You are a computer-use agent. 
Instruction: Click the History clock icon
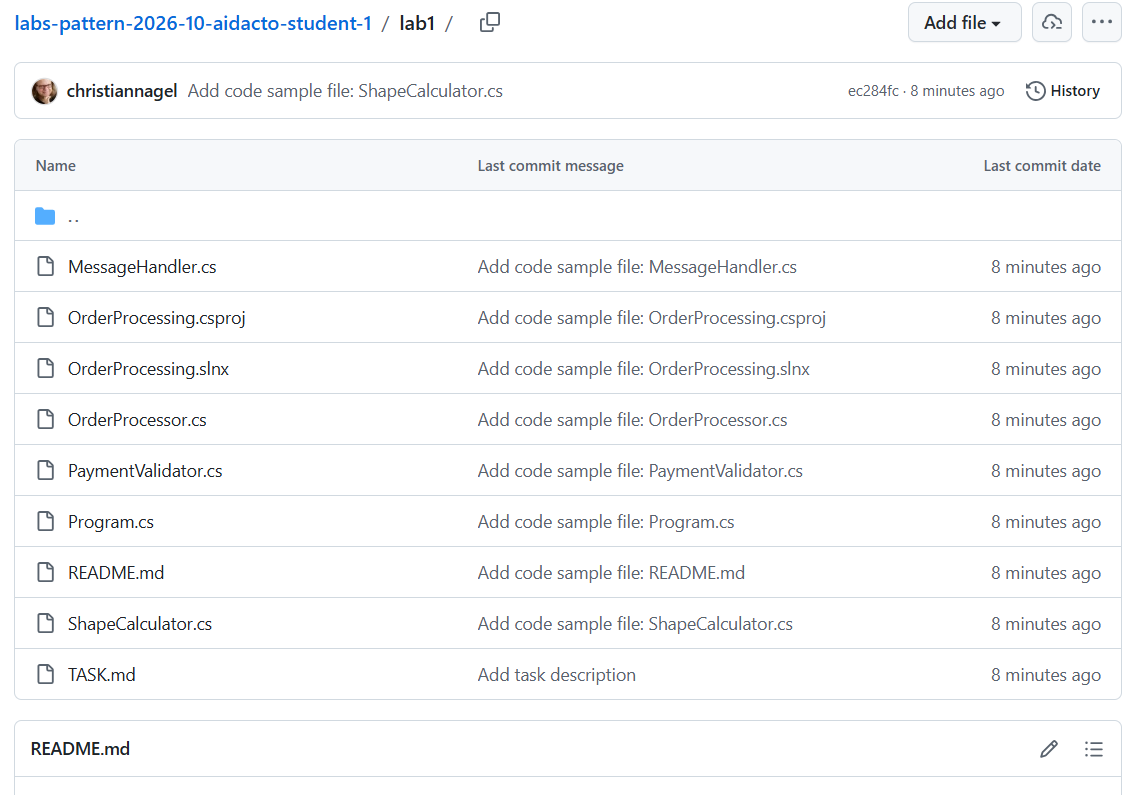point(1035,91)
